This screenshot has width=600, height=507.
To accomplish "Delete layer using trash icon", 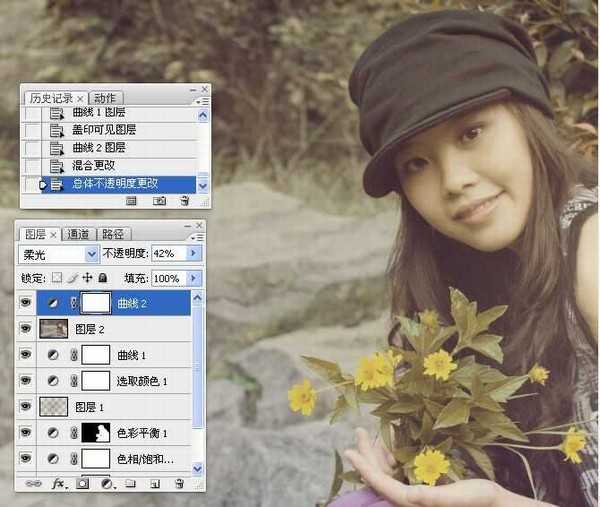I will coord(180,483).
